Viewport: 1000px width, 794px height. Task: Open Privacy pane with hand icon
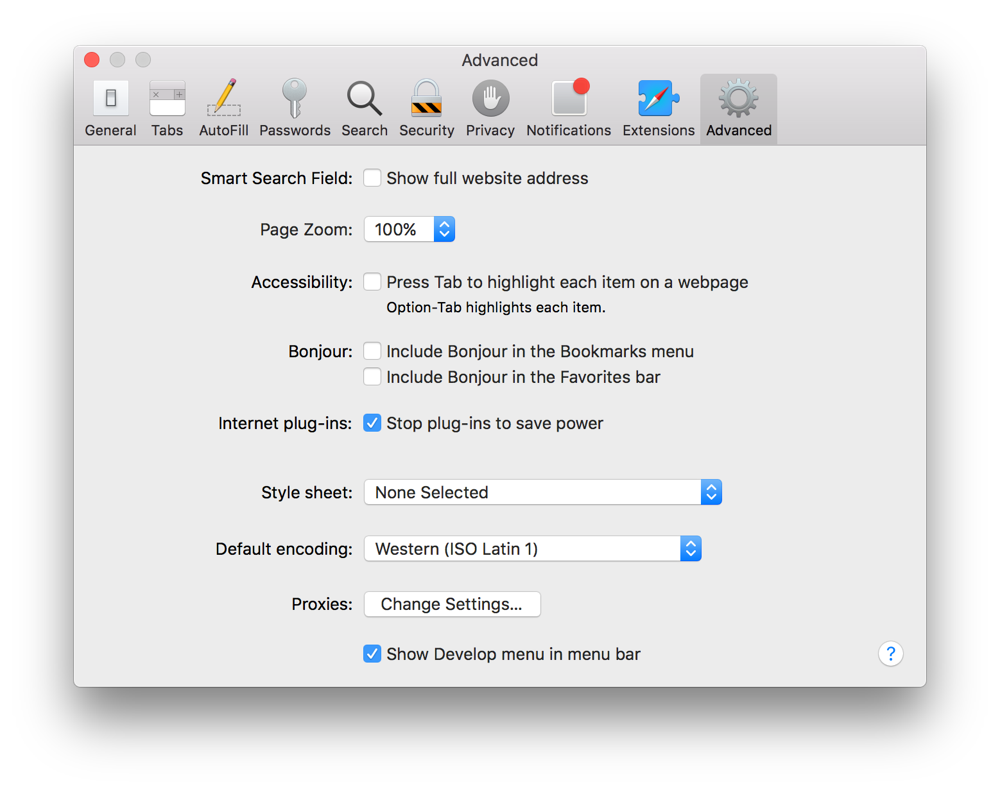490,109
